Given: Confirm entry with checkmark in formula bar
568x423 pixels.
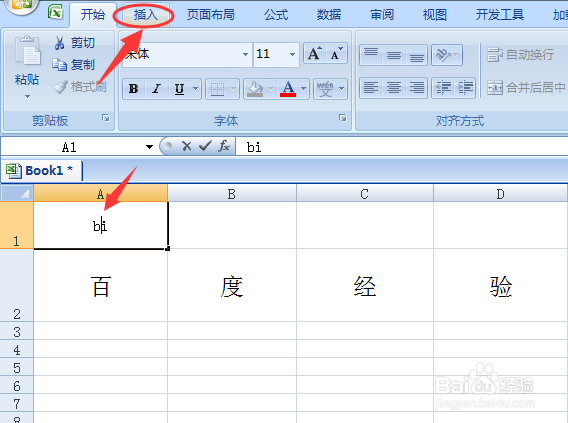Looking at the screenshot, I should (205, 146).
